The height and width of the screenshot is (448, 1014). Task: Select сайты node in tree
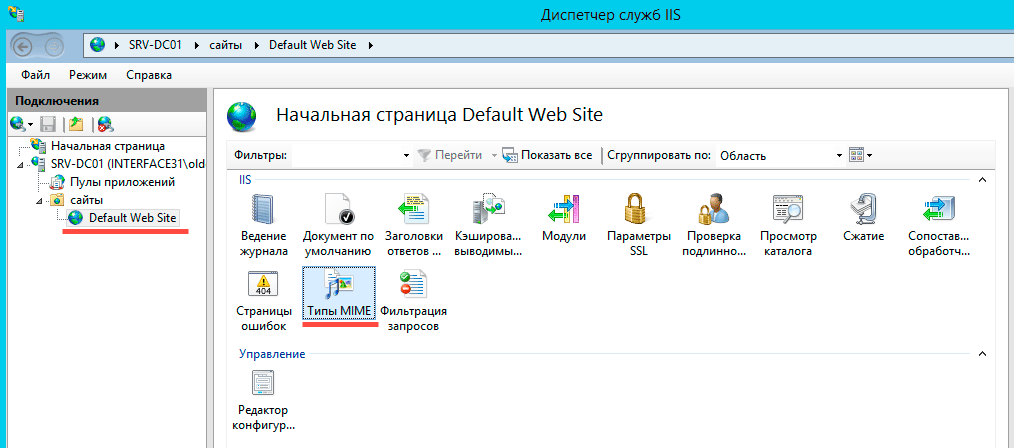(86, 200)
